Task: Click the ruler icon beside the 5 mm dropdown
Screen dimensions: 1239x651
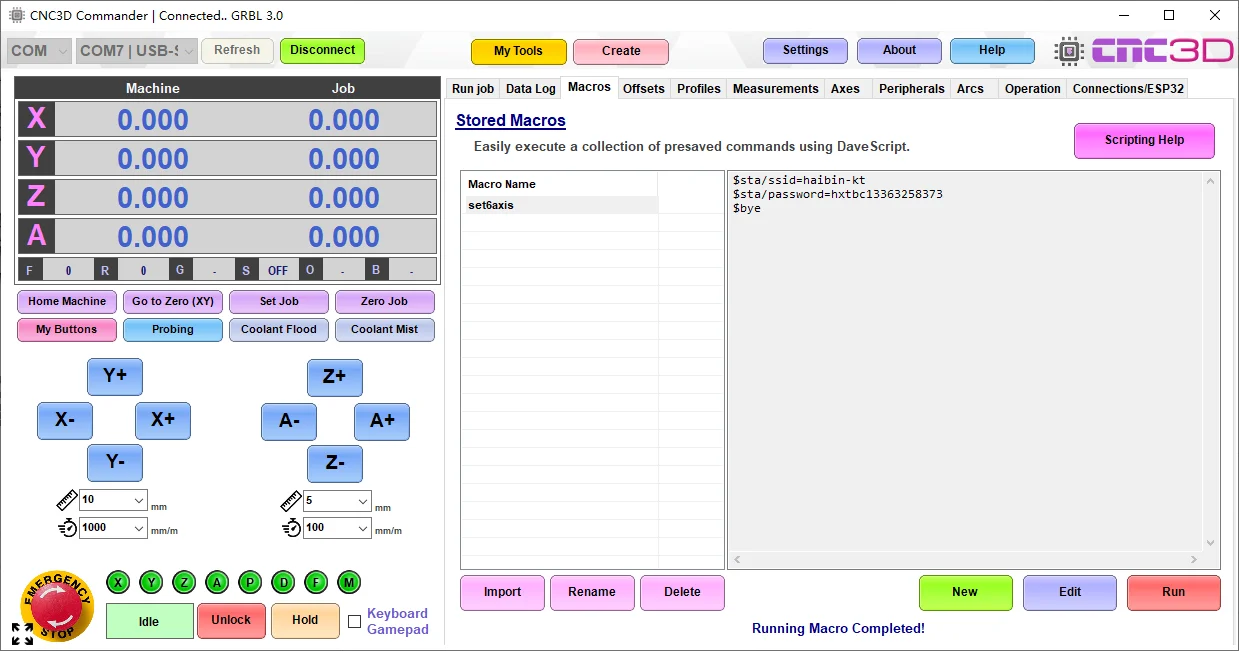Action: 291,500
